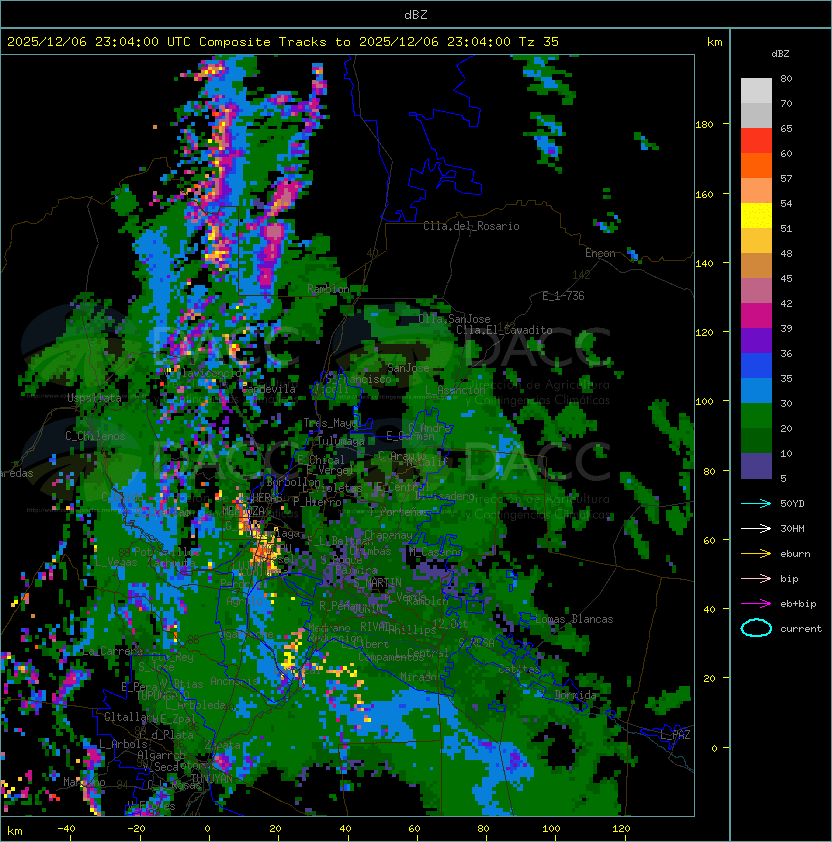Click the 'Lomas_Blancas' map label
The width and height of the screenshot is (832, 842).
(x=574, y=619)
